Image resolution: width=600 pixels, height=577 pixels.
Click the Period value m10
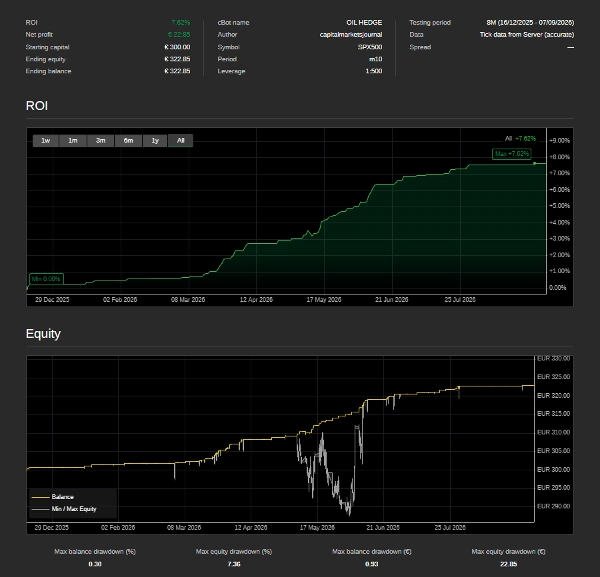(x=375, y=59)
